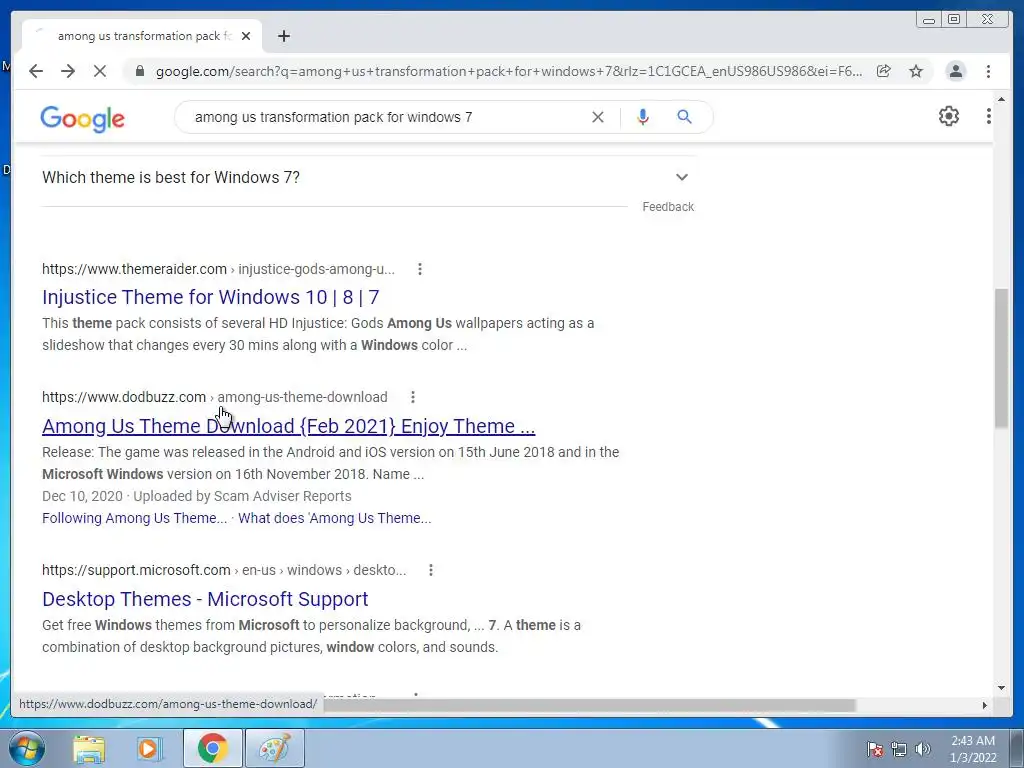
Task: Open 'Among Us Theme Download {Feb 2021}' result
Action: [x=289, y=426]
